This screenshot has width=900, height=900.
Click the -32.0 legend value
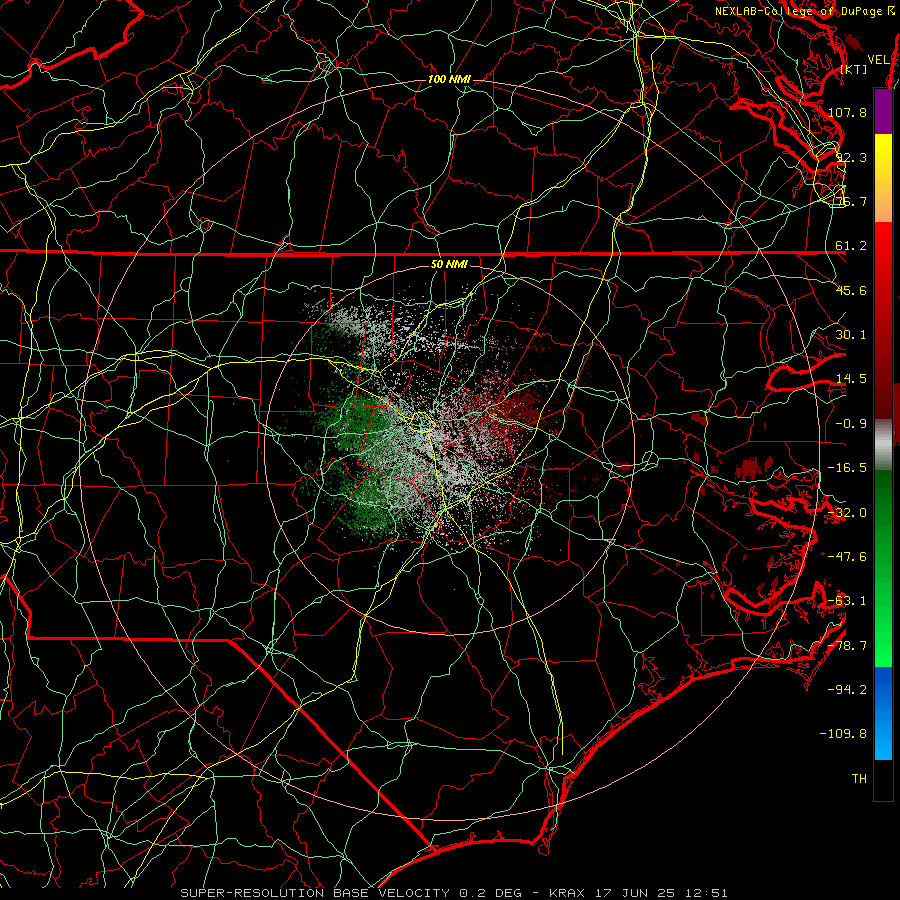point(847,513)
